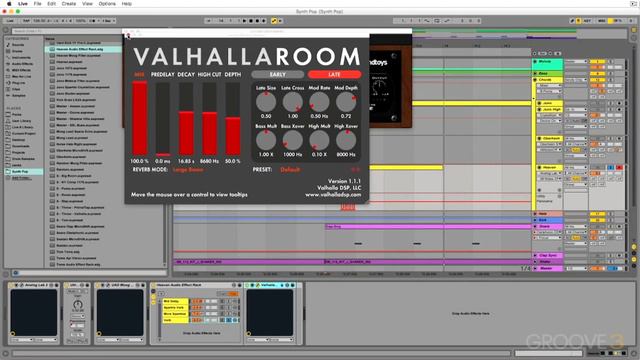Select Sparkle Verb chain in rack

pyautogui.click(x=176, y=307)
